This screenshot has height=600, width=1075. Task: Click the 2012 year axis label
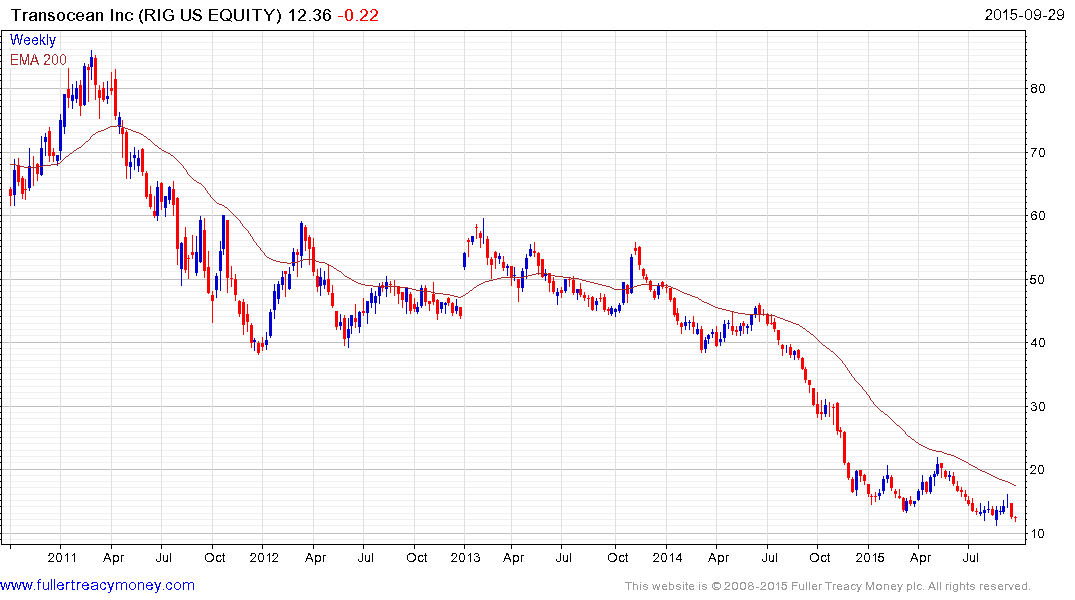264,557
